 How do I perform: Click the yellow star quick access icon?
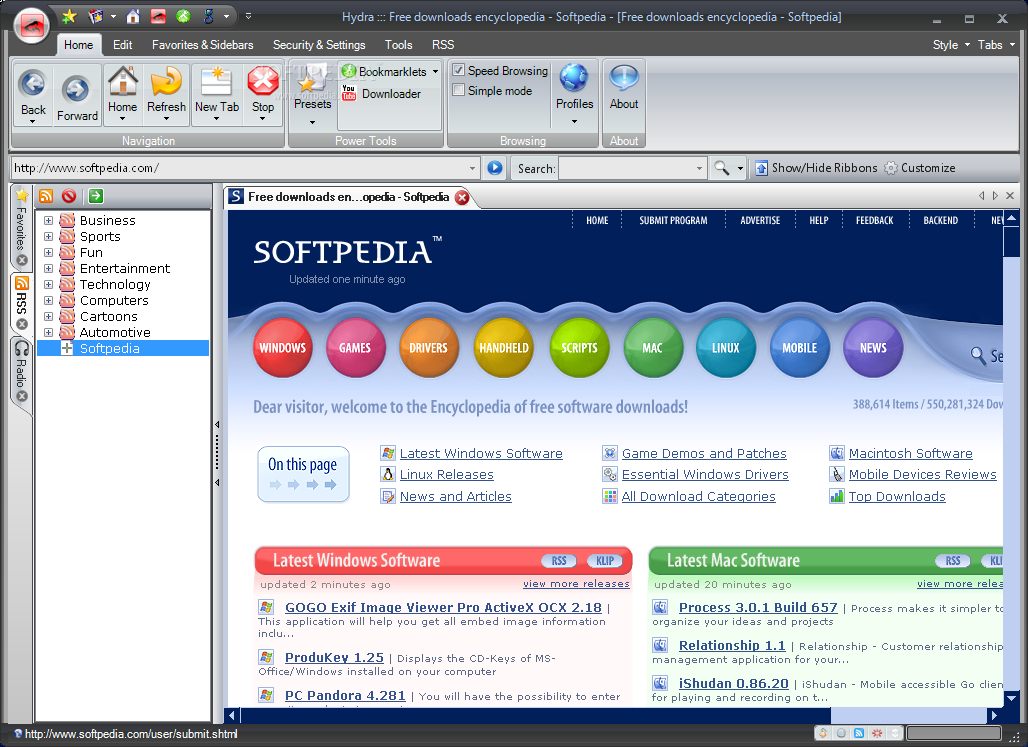click(69, 16)
